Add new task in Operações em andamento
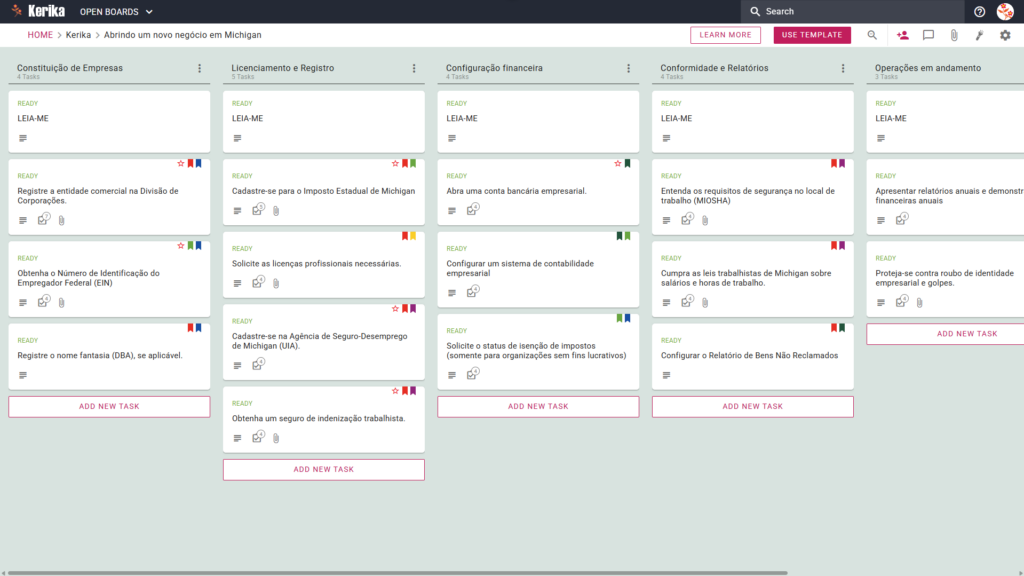The height and width of the screenshot is (576, 1024). (946, 334)
